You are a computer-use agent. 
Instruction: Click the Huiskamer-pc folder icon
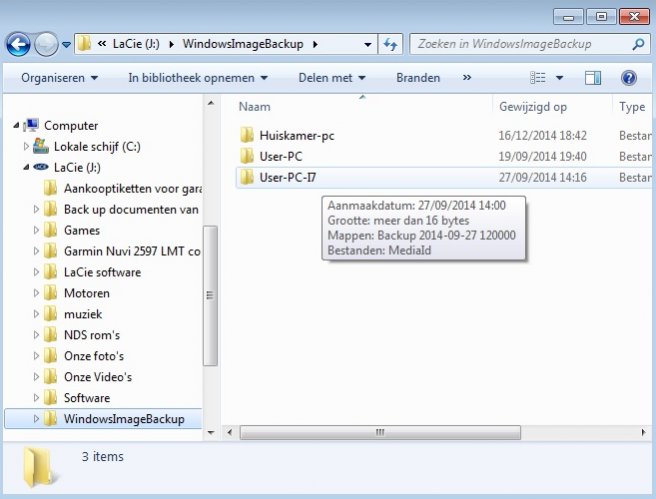(x=247, y=135)
